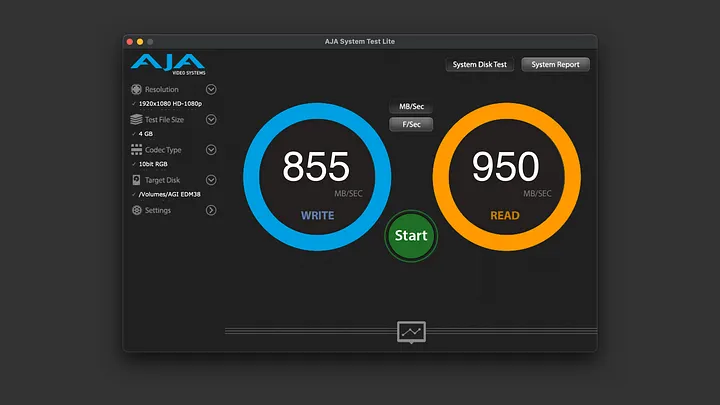Click the Codec Type label
Image resolution: width=720 pixels, height=405 pixels.
[163, 150]
